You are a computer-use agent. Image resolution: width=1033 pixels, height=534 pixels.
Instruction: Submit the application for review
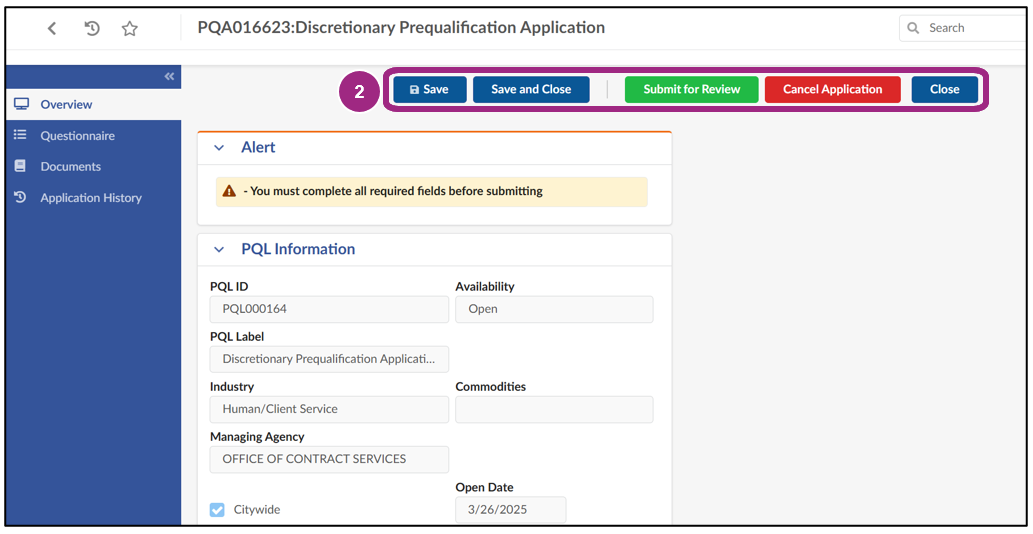(x=691, y=90)
